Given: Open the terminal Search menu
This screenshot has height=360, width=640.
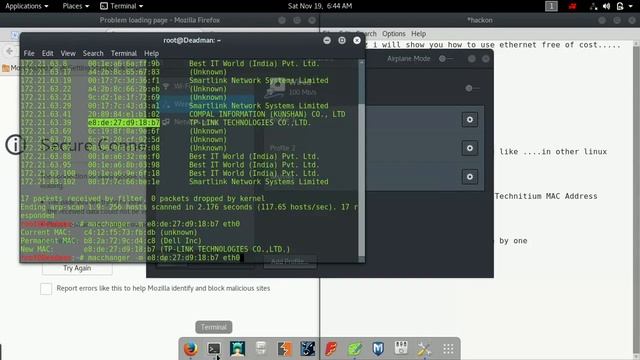Looking at the screenshot, I should click(x=93, y=53).
